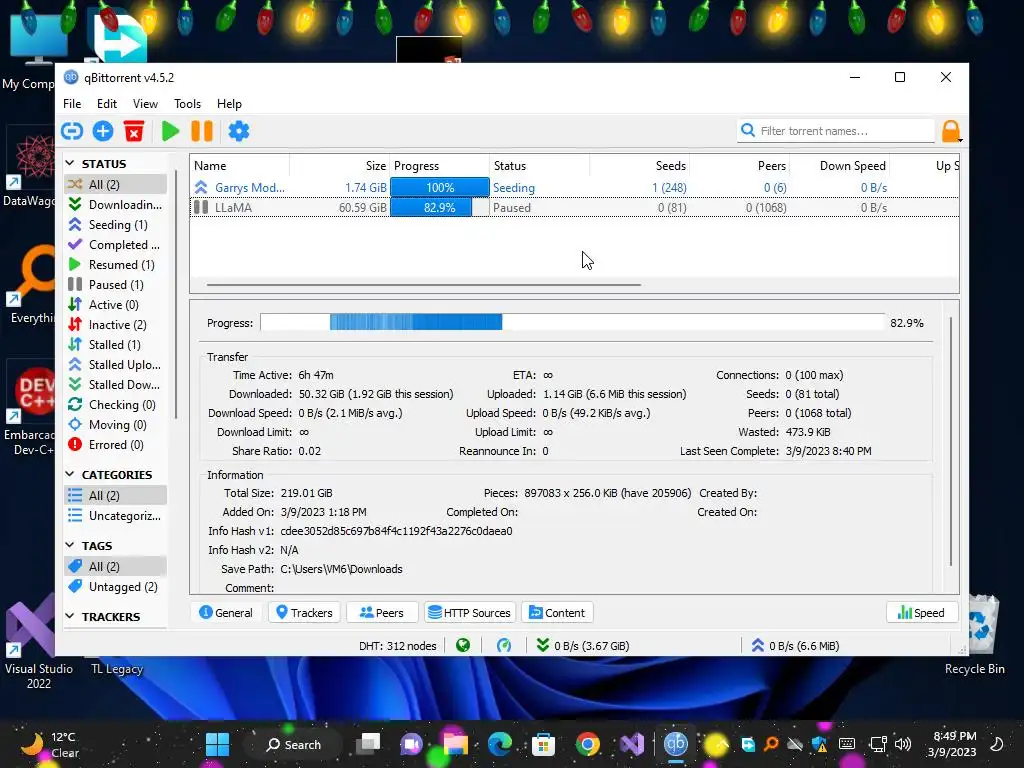
Task: Resume torrents with the green play icon
Action: click(x=170, y=131)
